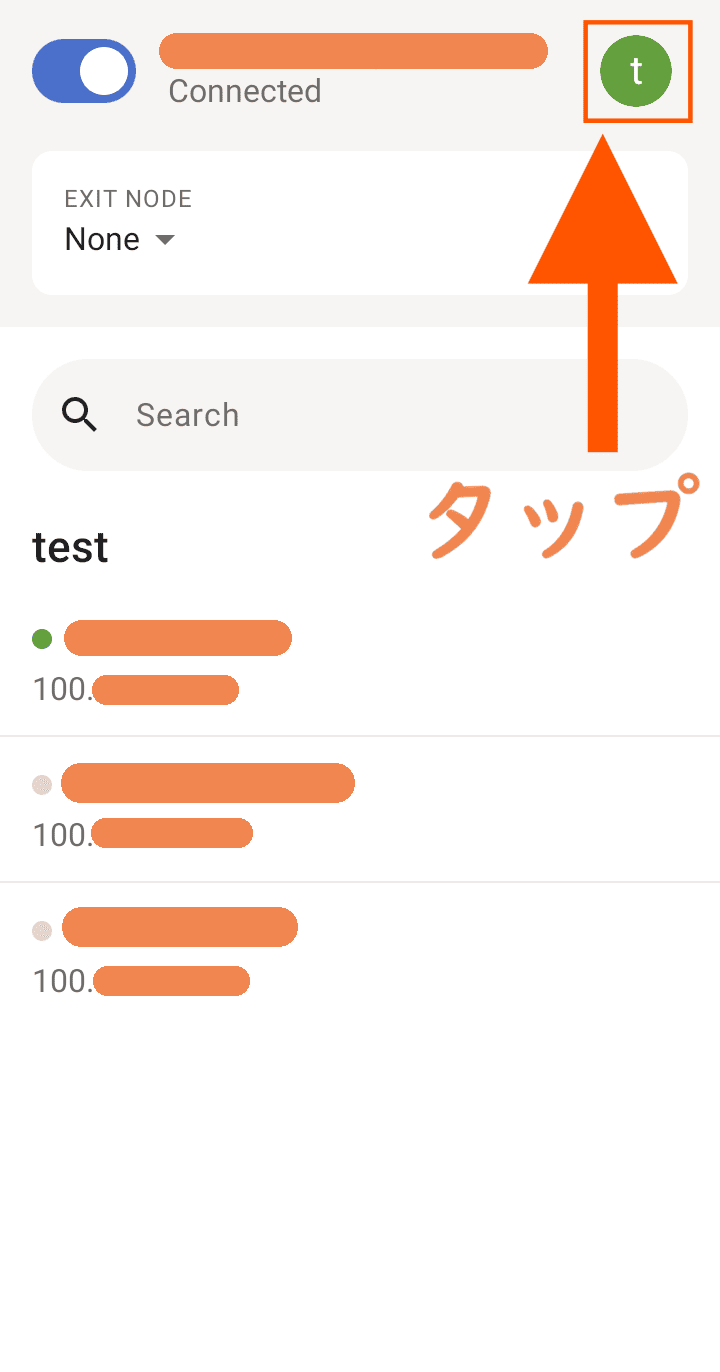
Task: Click the second device's 100. IP address
Action: pyautogui.click(x=142, y=834)
